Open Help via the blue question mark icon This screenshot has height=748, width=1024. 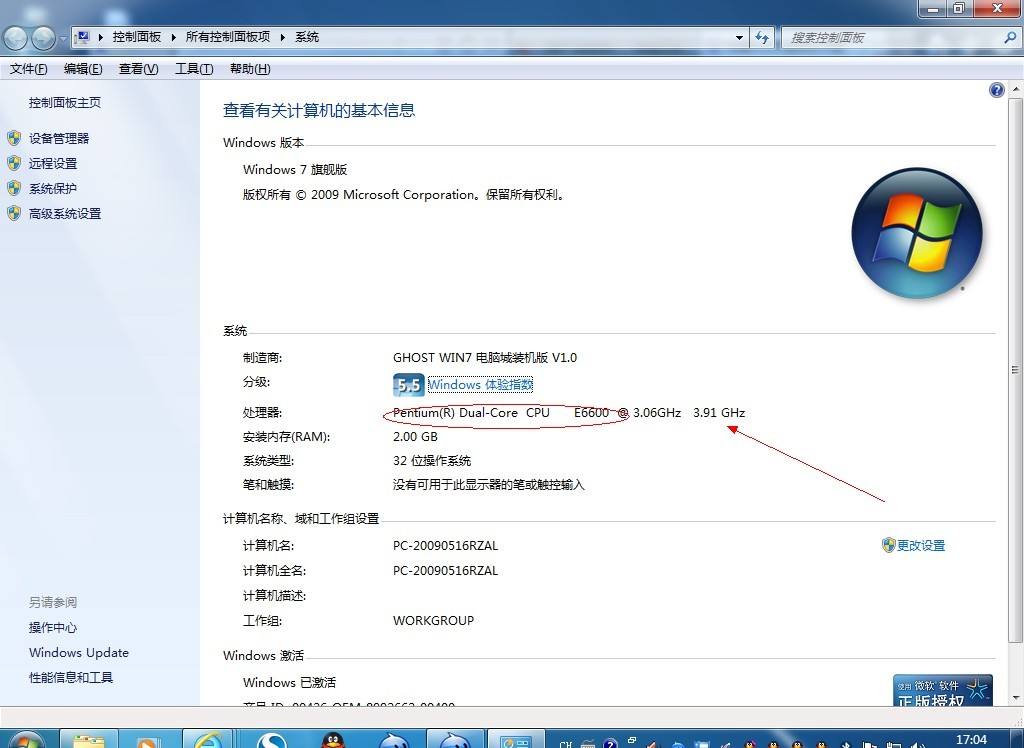tap(996, 90)
